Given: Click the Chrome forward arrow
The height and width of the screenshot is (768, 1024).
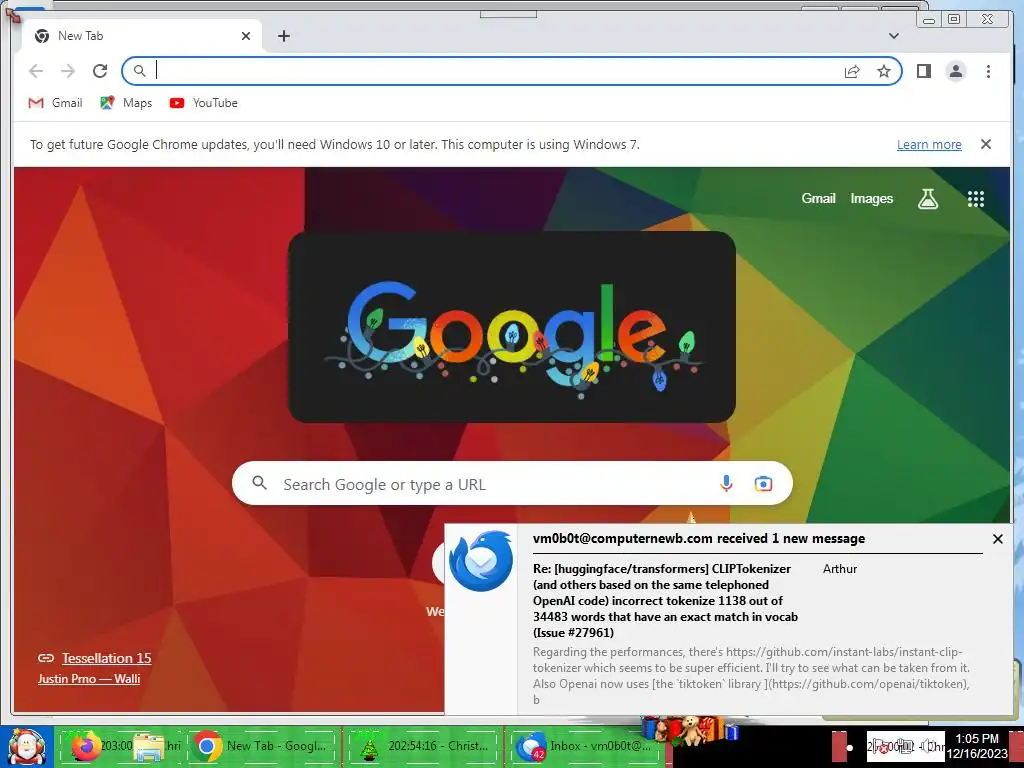Looking at the screenshot, I should point(68,71).
